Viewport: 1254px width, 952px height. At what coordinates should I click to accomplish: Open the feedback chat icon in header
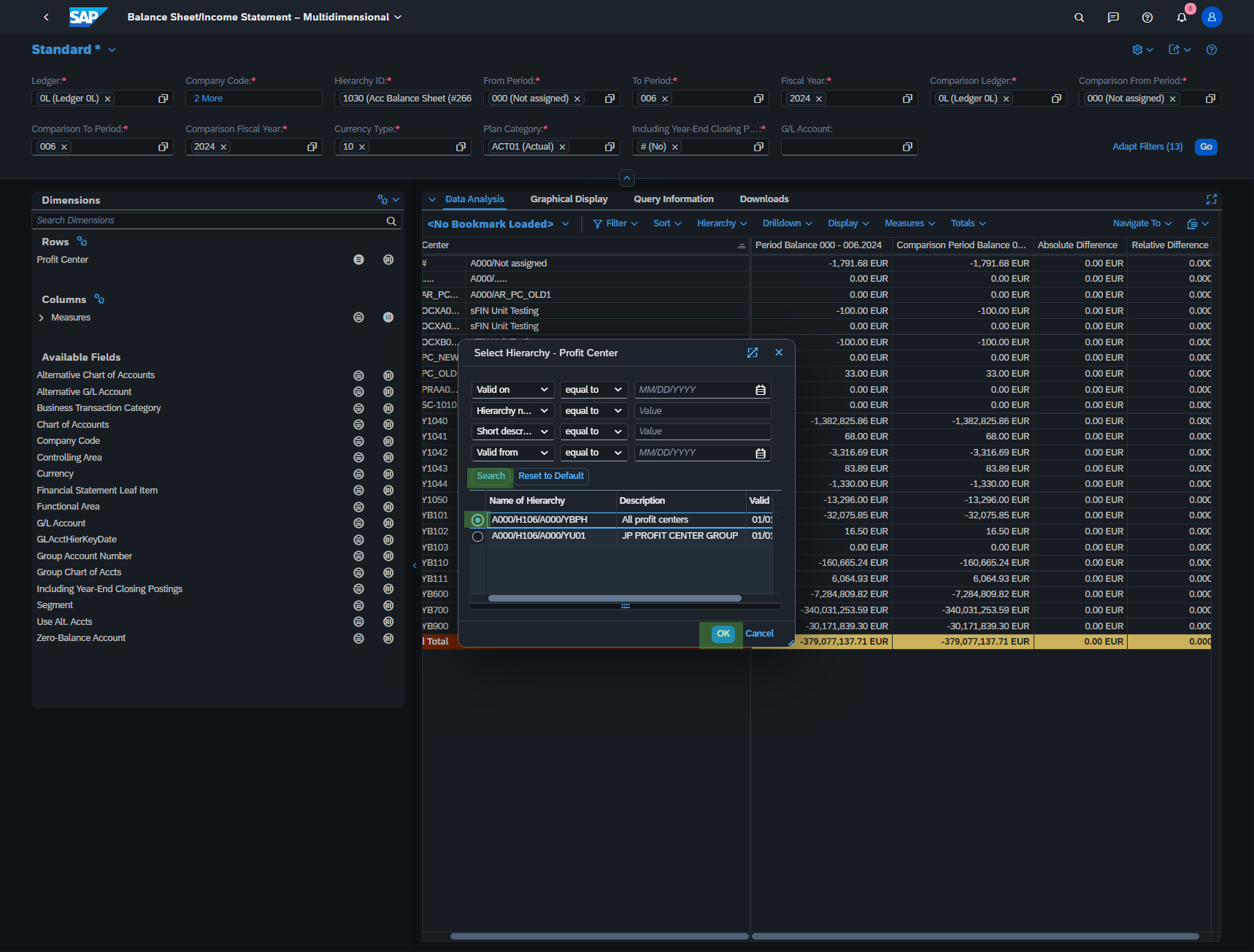[x=1113, y=18]
